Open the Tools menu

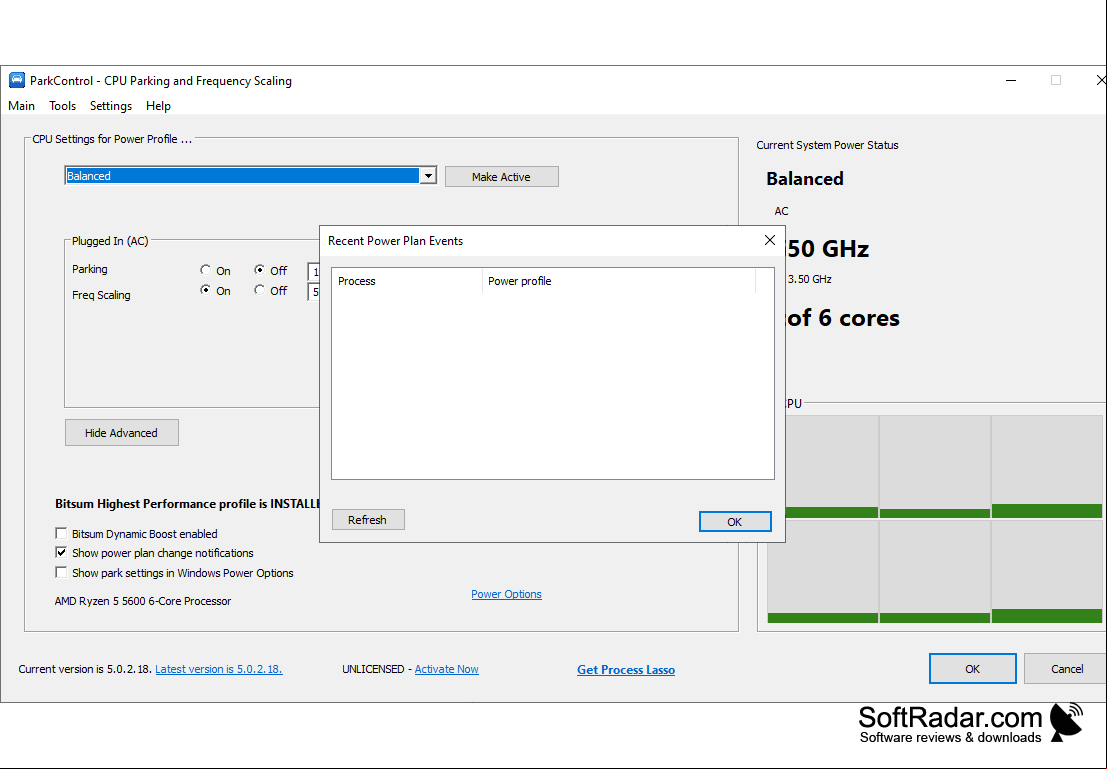click(62, 106)
